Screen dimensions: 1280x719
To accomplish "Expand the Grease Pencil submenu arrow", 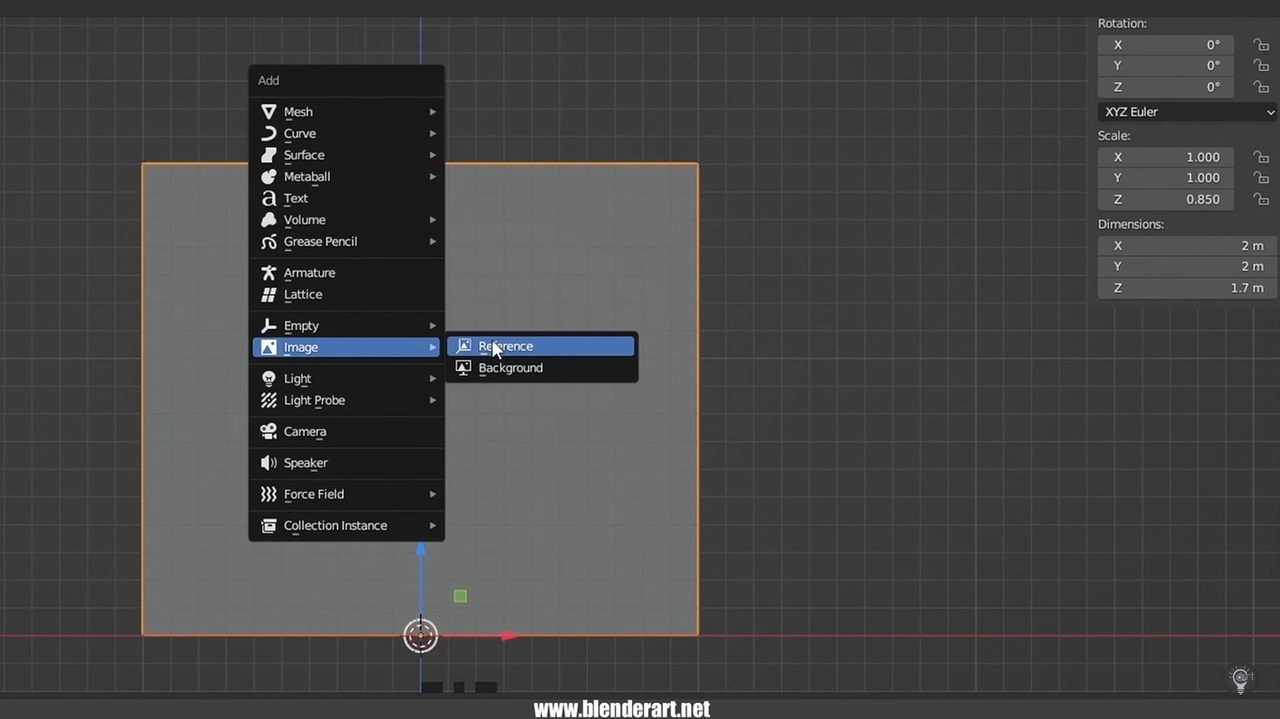I will click(433, 241).
